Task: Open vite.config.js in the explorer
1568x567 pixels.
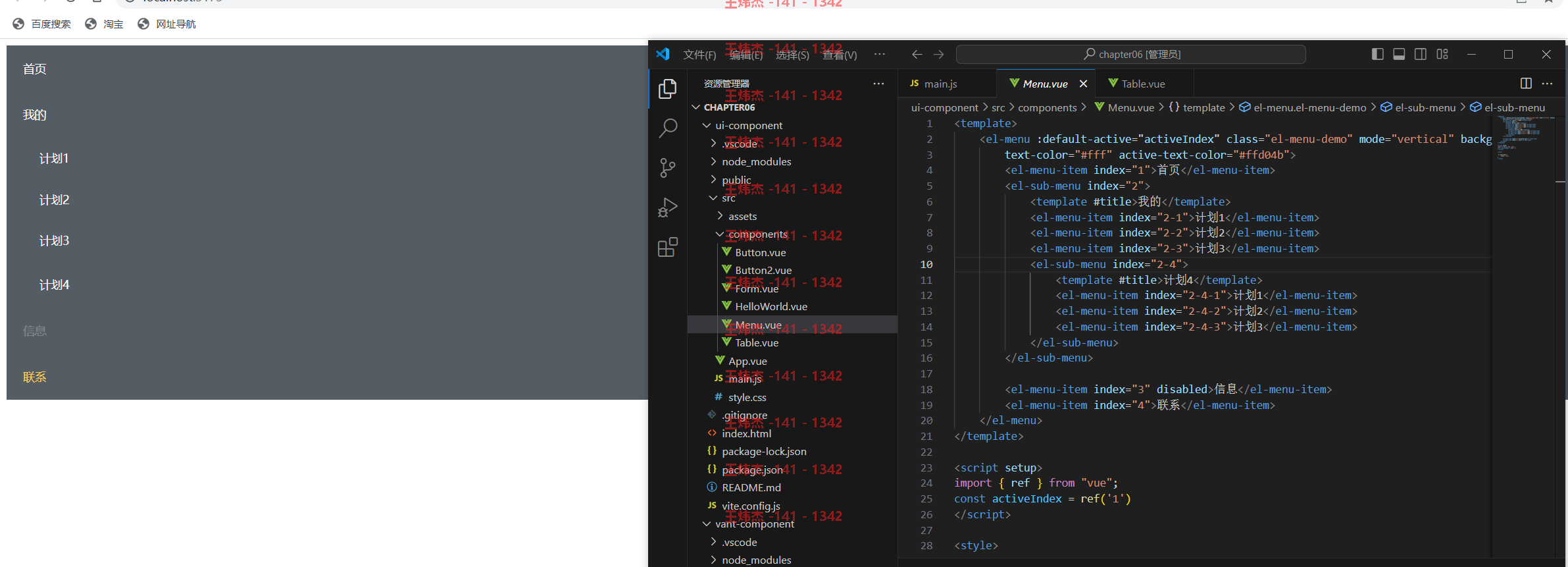Action: [x=792, y=506]
